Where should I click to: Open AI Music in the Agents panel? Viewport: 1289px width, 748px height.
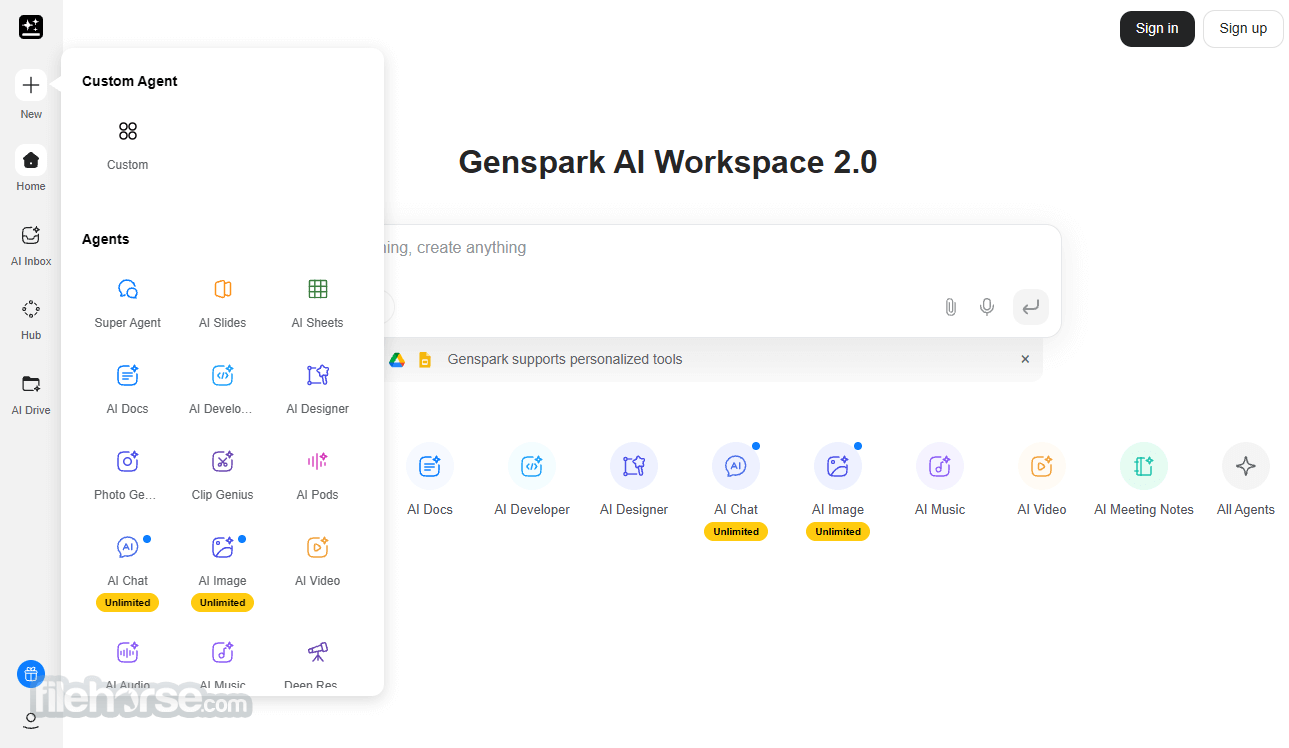point(223,653)
